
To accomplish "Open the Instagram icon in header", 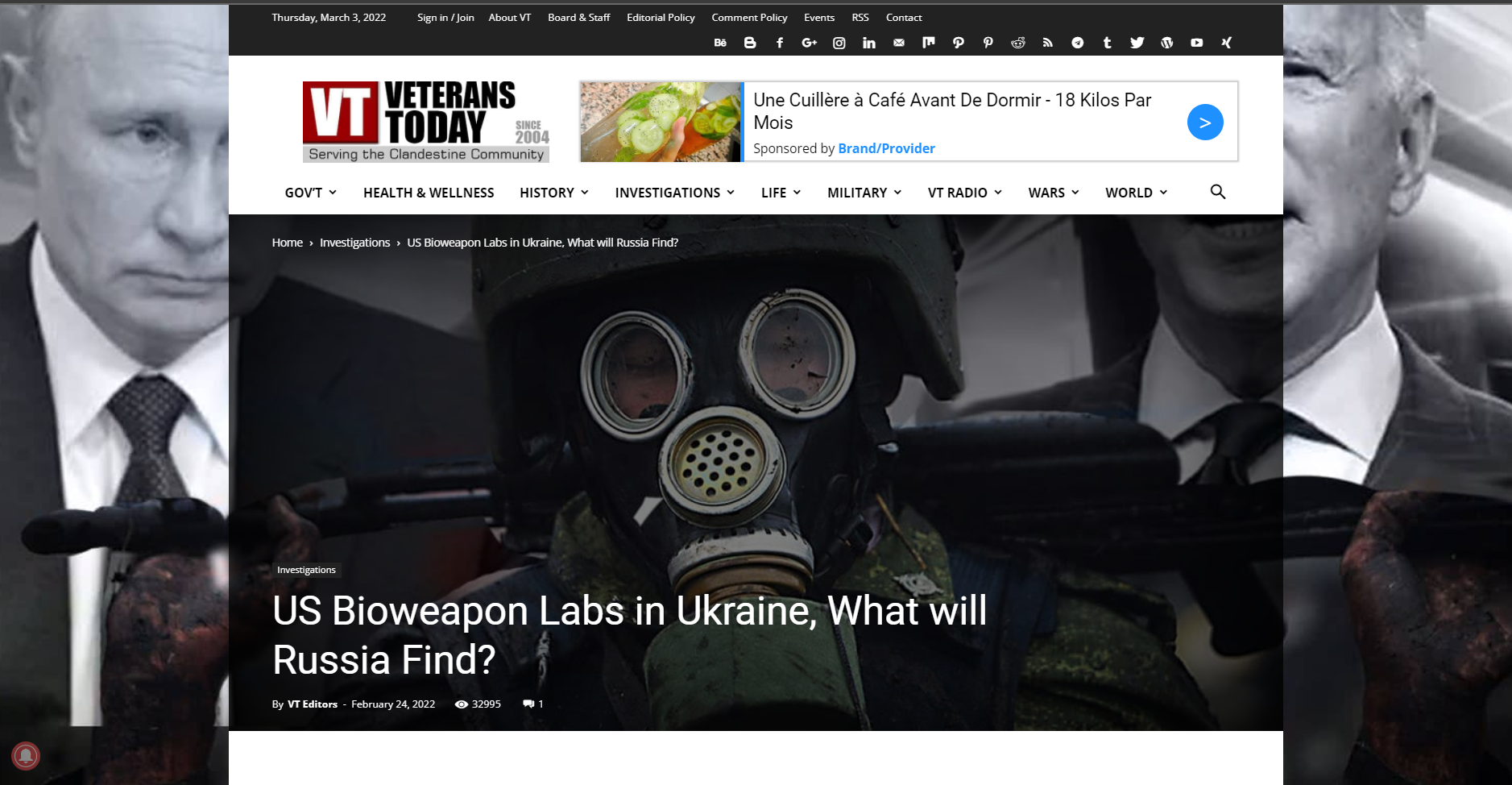I will click(839, 43).
